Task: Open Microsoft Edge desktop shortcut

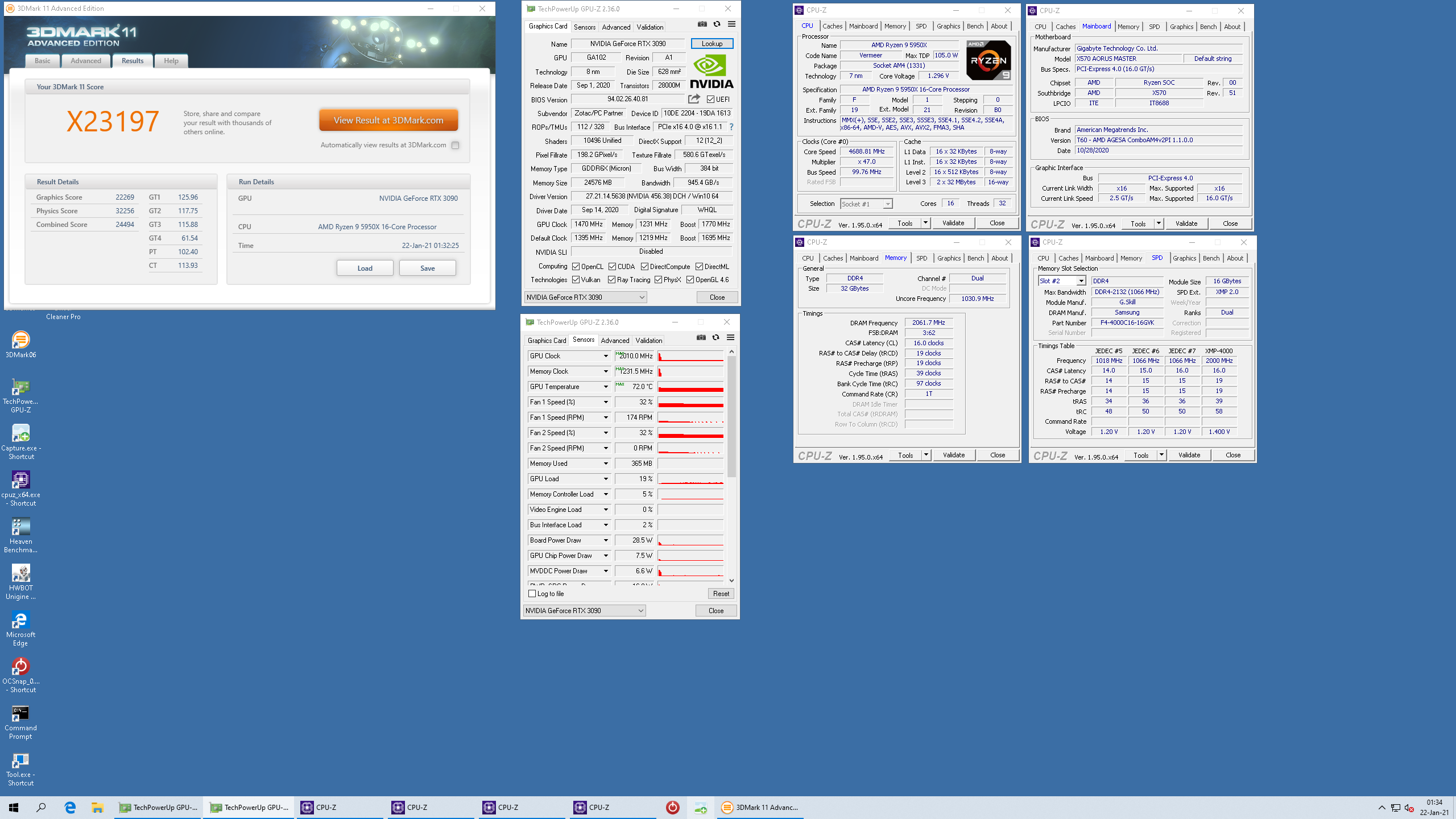Action: (x=20, y=628)
